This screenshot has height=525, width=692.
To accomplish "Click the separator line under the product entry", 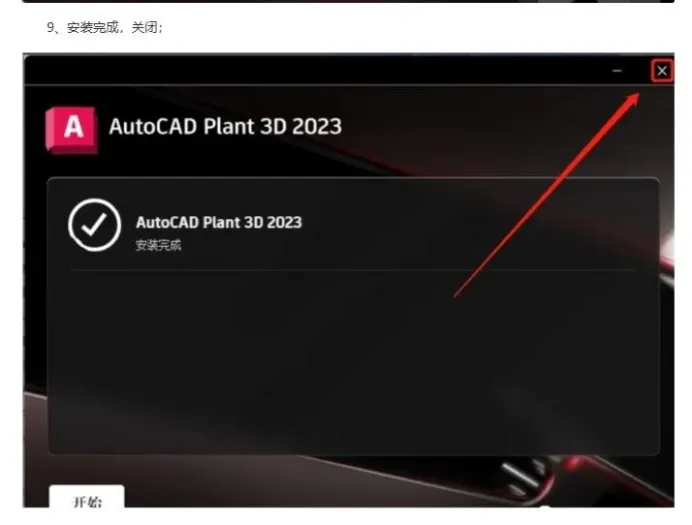I will (353, 270).
